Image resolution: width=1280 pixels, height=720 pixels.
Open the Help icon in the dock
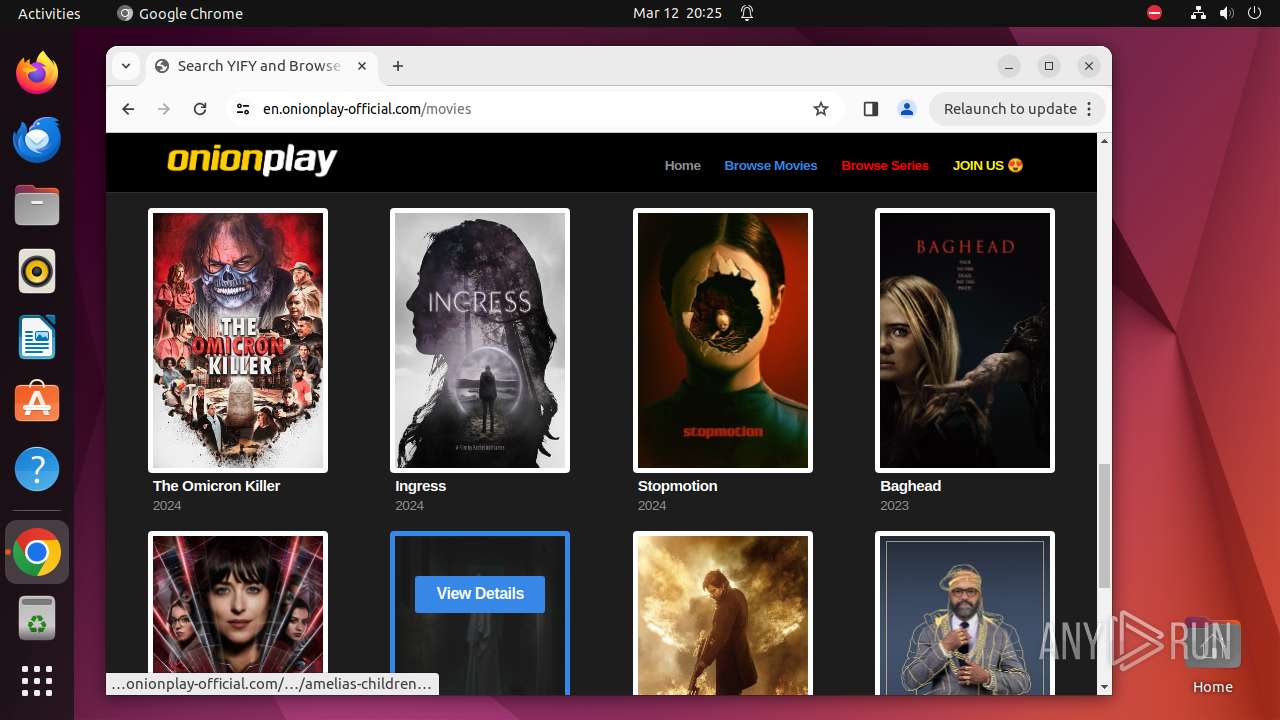coord(37,469)
